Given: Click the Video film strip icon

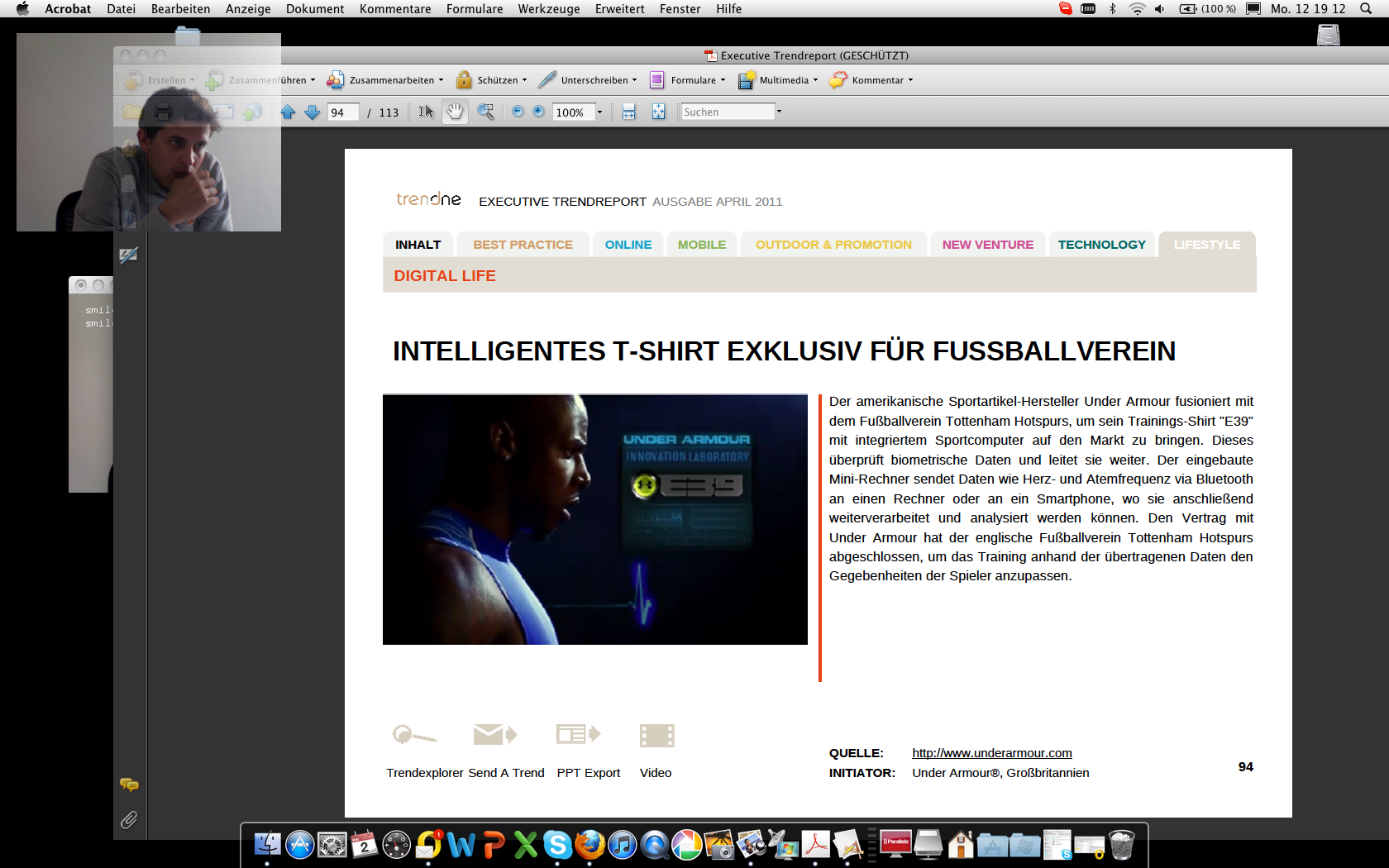Looking at the screenshot, I should tap(656, 735).
